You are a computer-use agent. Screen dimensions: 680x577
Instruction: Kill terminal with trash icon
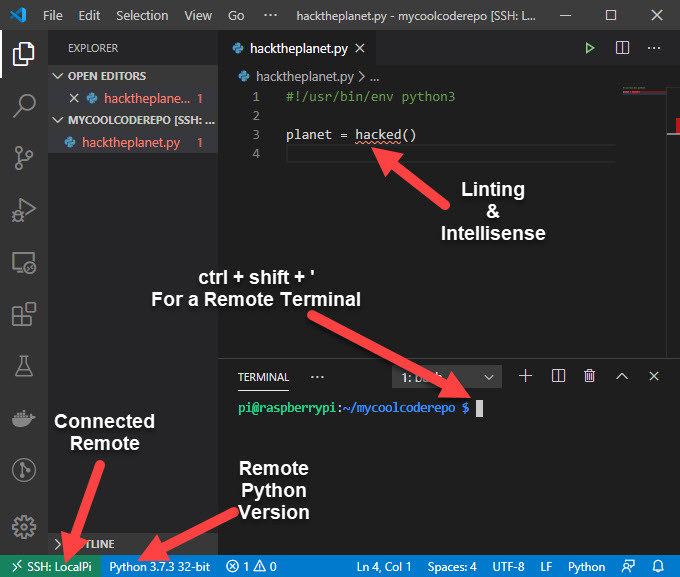[589, 376]
